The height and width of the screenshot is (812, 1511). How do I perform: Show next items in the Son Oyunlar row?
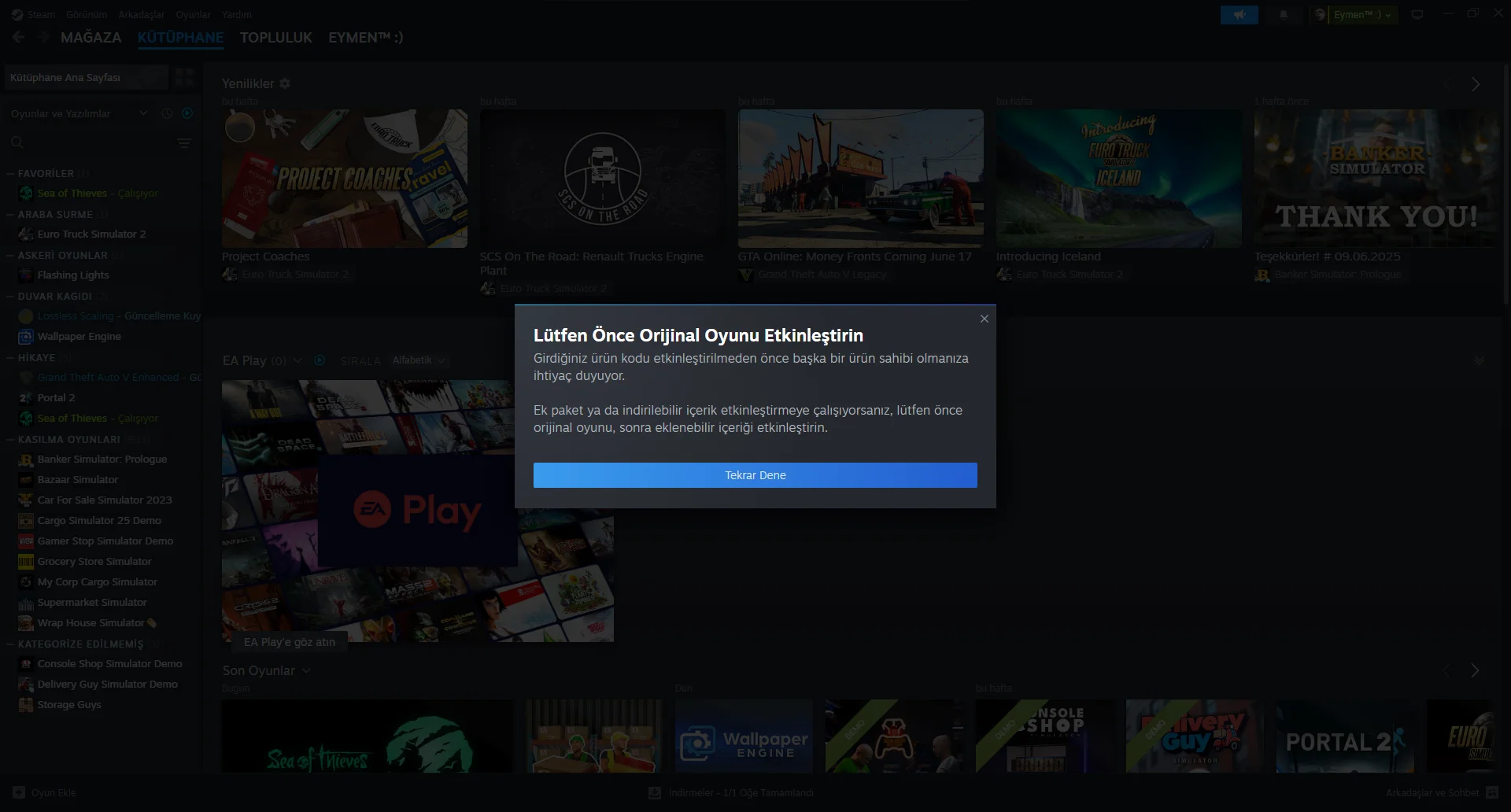coord(1476,670)
